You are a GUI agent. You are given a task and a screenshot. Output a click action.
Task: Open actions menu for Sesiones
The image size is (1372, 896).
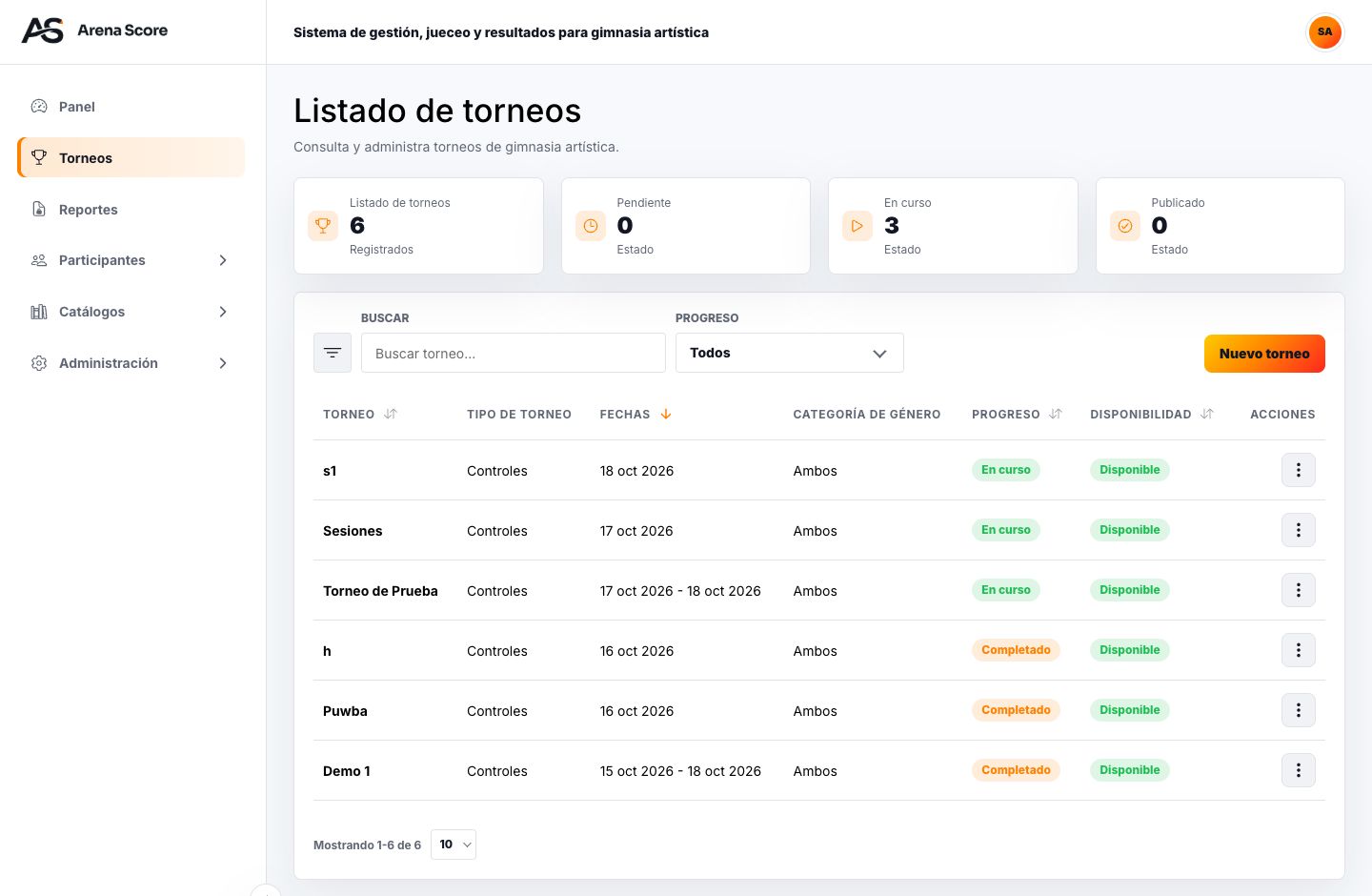1299,530
